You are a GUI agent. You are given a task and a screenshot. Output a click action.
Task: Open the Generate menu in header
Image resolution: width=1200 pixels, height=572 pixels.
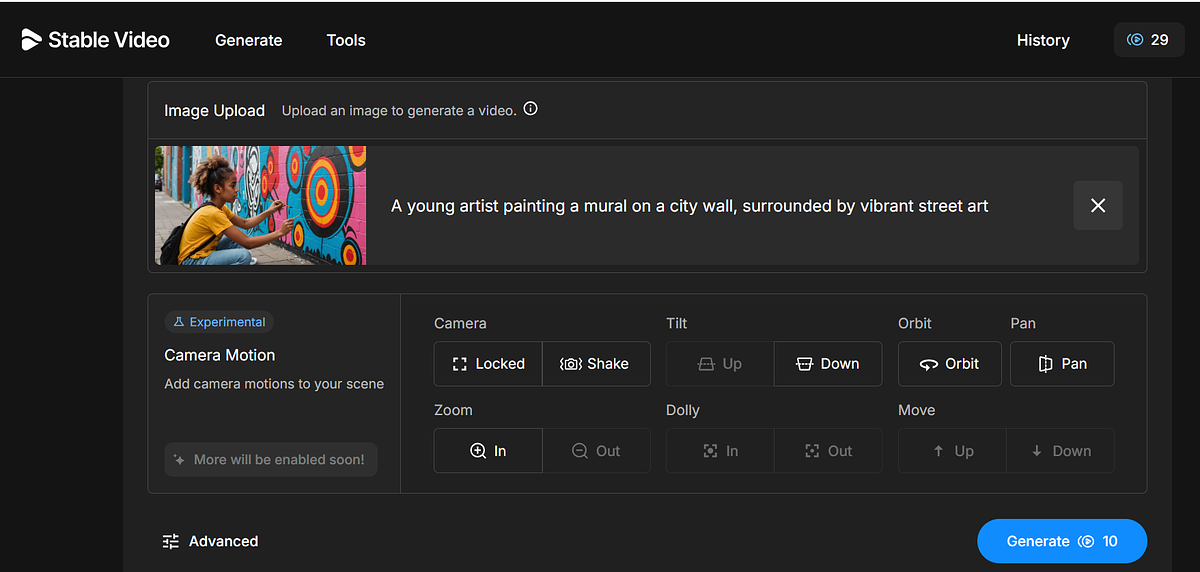tap(249, 40)
